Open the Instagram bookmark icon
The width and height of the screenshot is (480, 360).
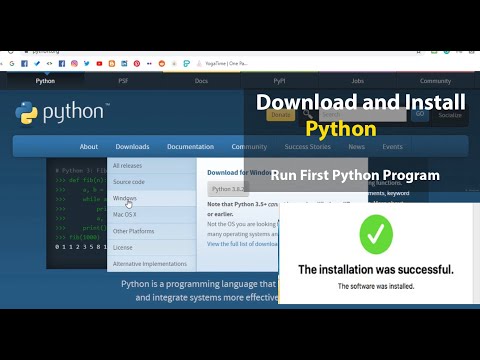[x=74, y=63]
